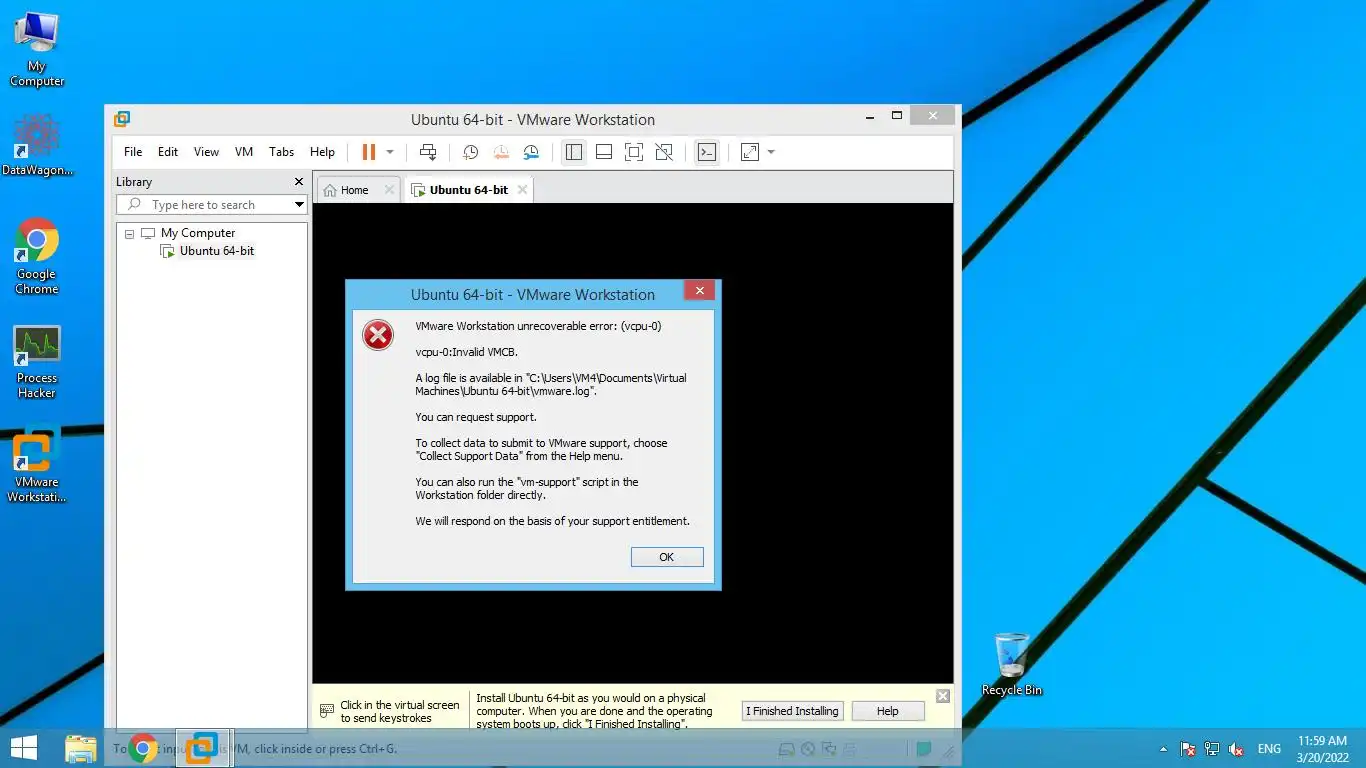Open the Edit menu
The height and width of the screenshot is (768, 1366).
point(168,152)
